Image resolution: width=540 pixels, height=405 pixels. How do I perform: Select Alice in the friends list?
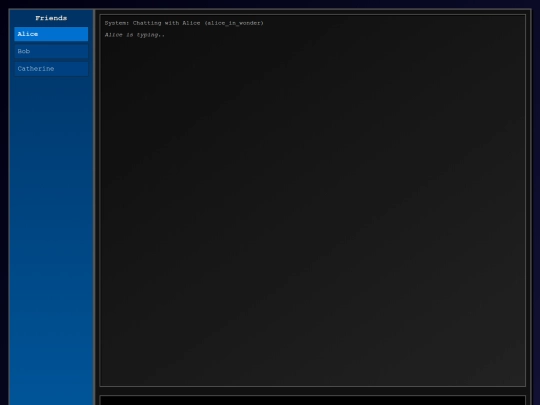click(51, 34)
